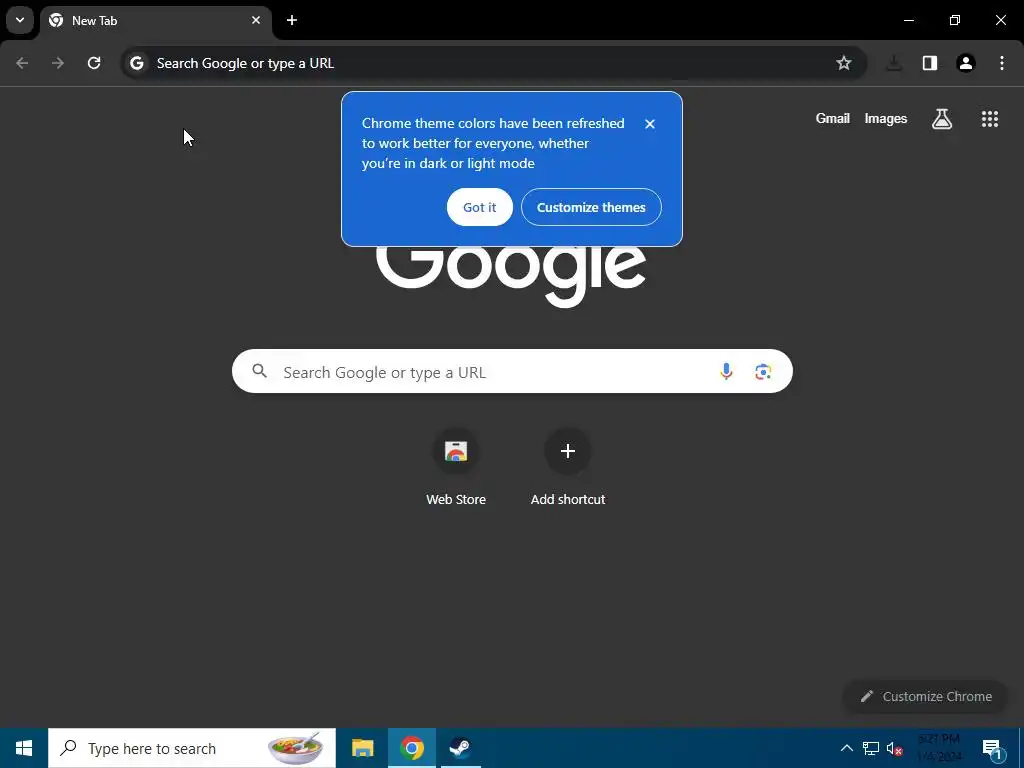This screenshot has width=1024, height=768.
Task: Open the Web Store shortcut
Action: [x=456, y=466]
